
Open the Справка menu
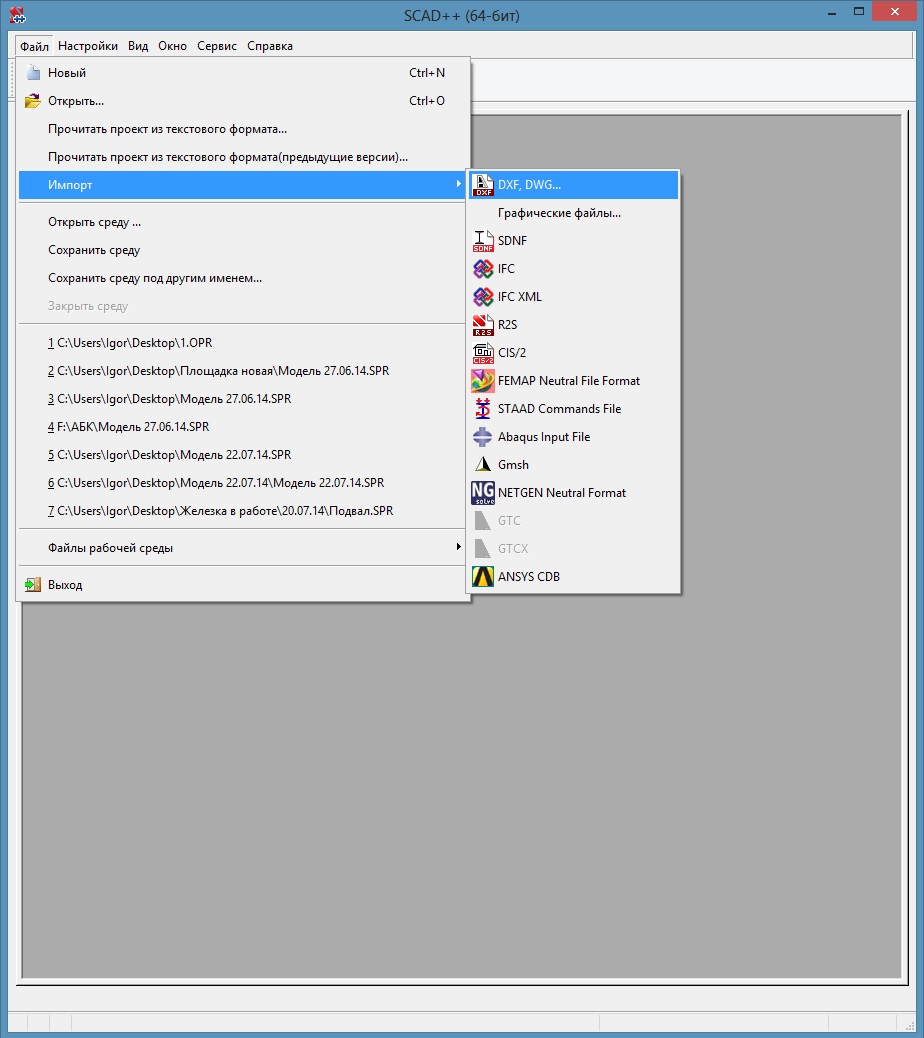[270, 46]
